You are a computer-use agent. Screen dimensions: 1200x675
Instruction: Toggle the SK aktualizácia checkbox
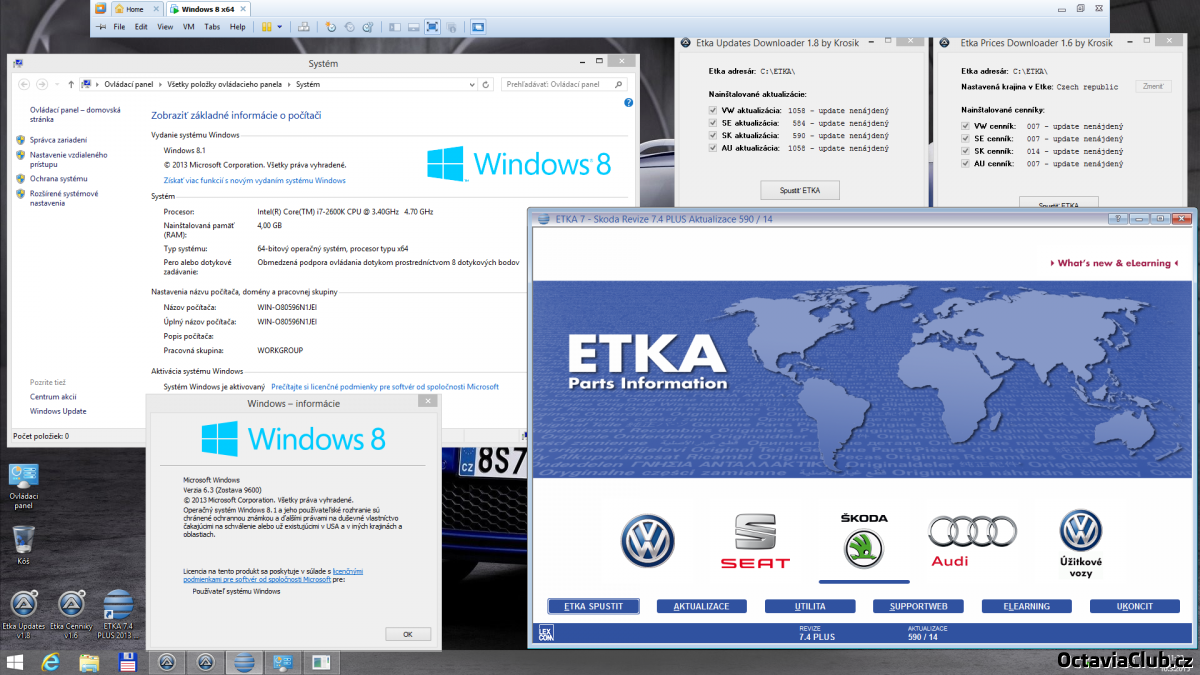coord(712,135)
